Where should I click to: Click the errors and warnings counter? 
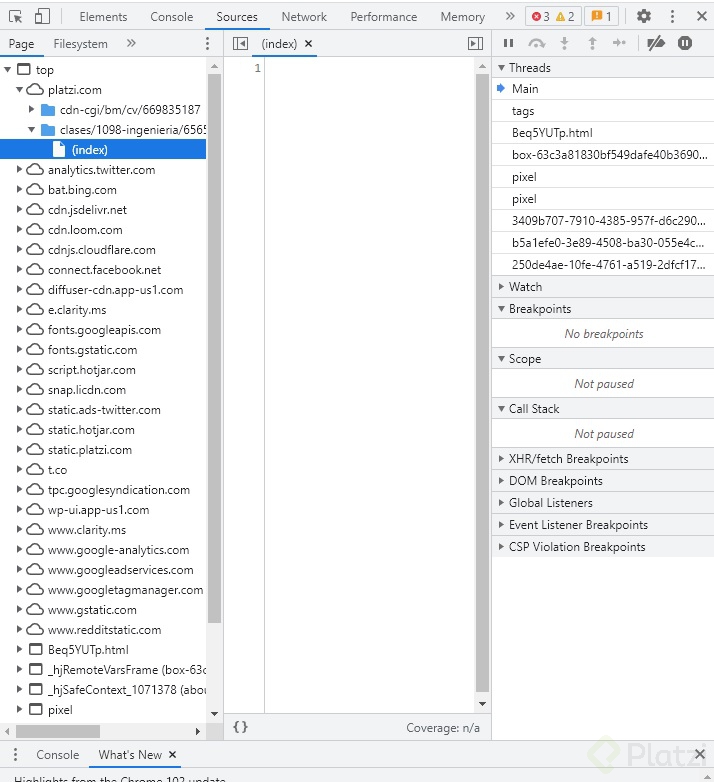(553, 16)
